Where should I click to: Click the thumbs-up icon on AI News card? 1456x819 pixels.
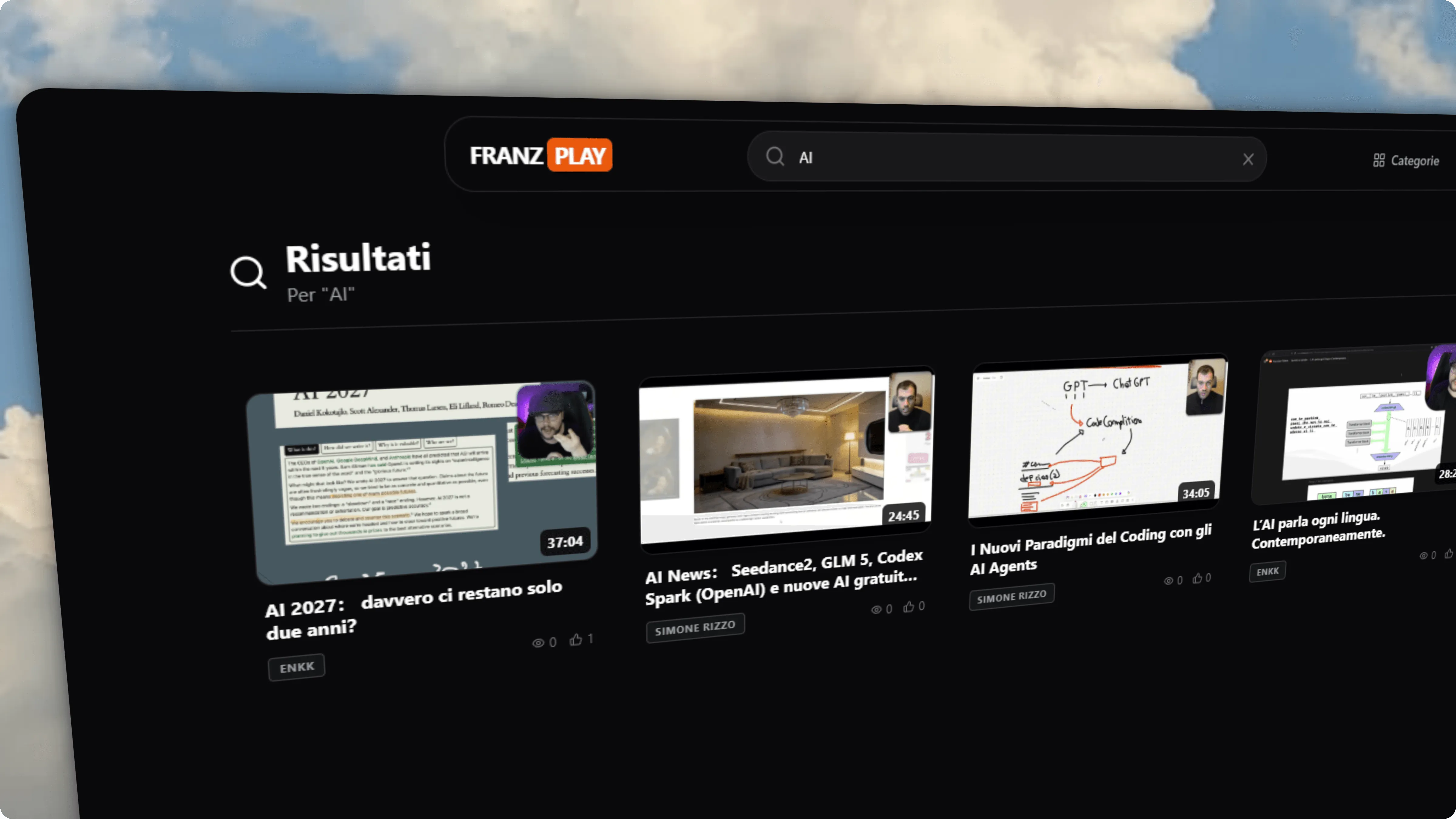tap(908, 606)
